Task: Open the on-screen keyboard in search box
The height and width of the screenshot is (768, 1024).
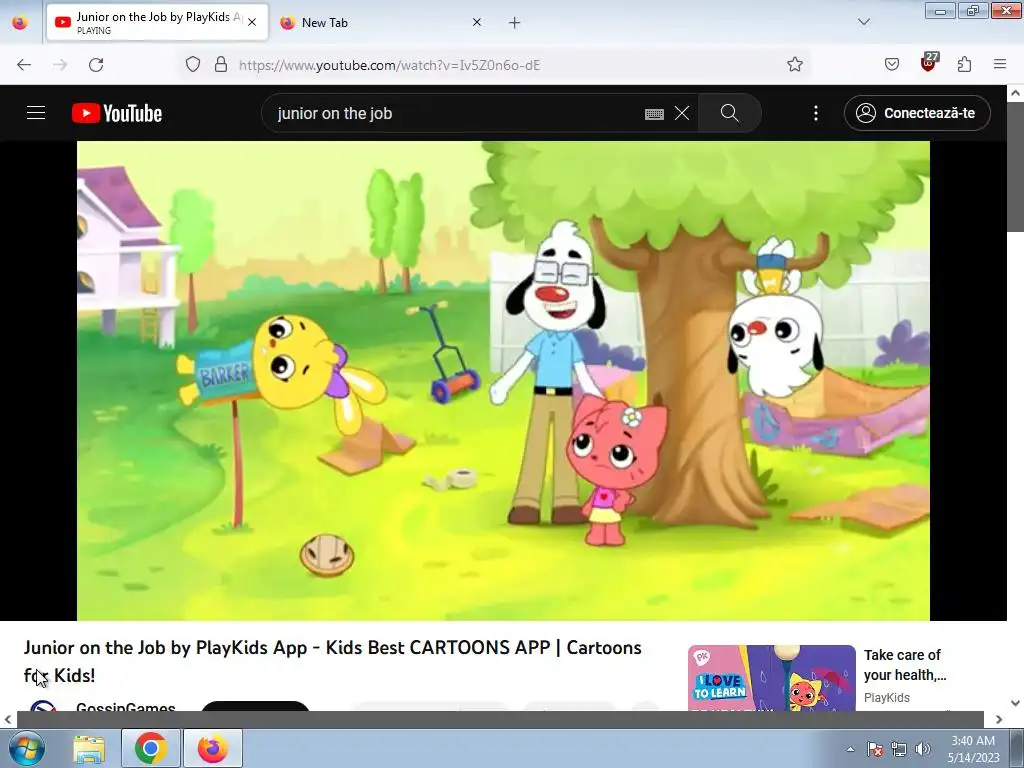Action: [x=654, y=114]
